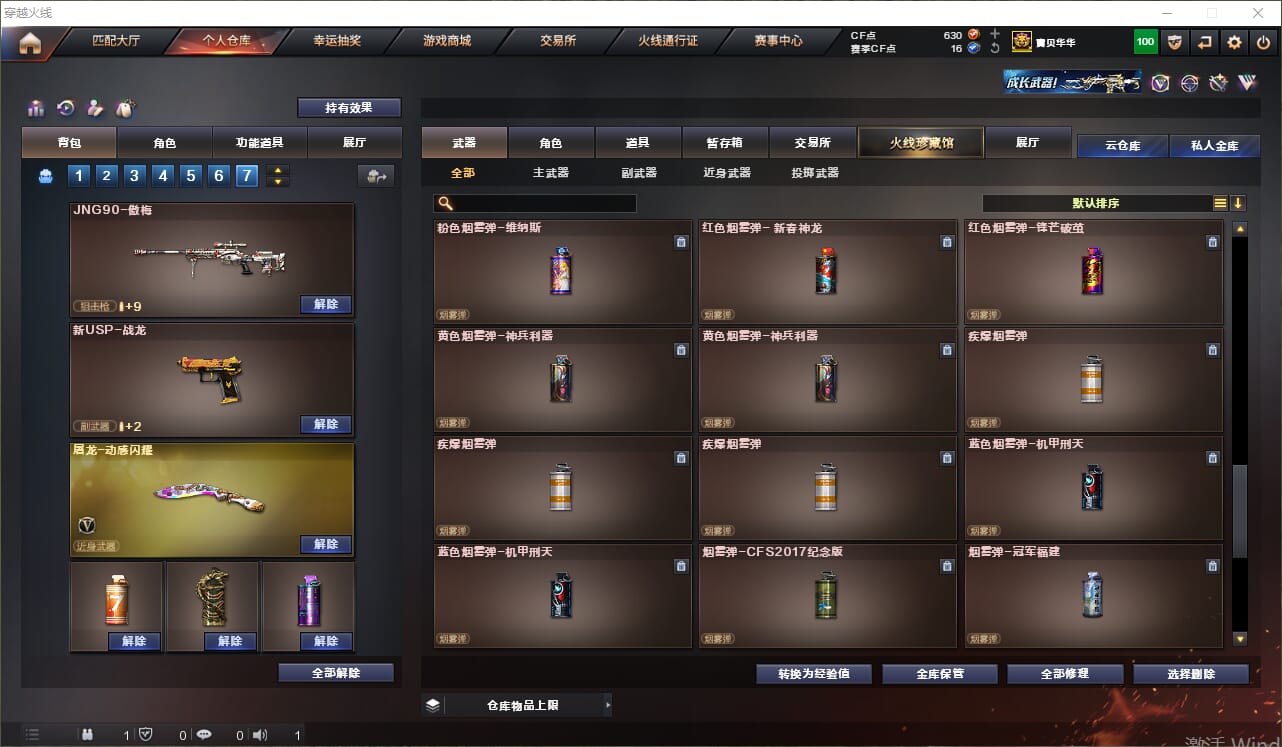This screenshot has height=747, width=1282.
Task: Open the 成长武器 banner
Action: pos(1073,82)
